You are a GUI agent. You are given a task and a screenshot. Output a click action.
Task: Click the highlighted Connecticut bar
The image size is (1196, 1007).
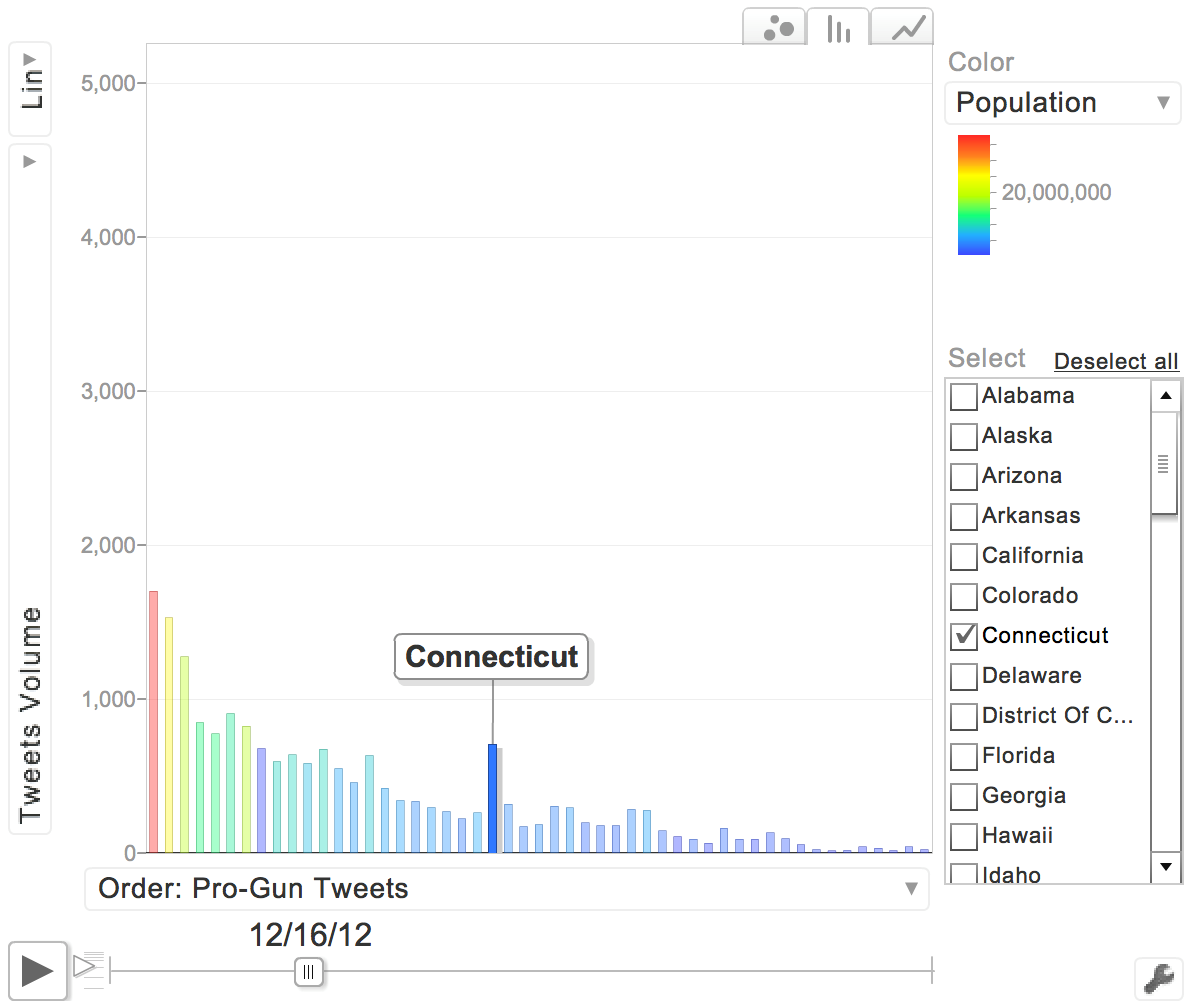492,798
